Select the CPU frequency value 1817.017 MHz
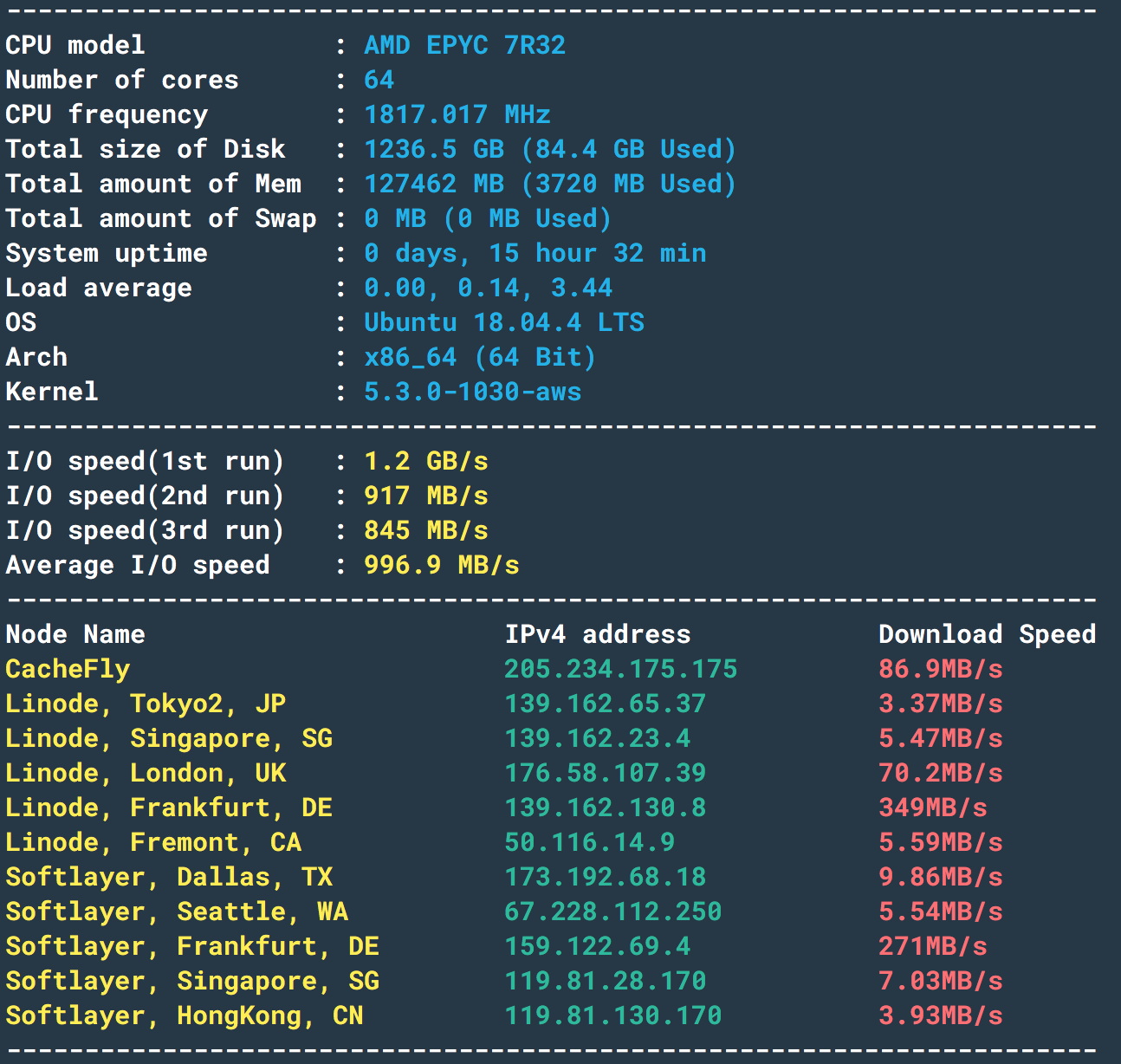Image resolution: width=1121 pixels, height=1064 pixels. tap(457, 114)
